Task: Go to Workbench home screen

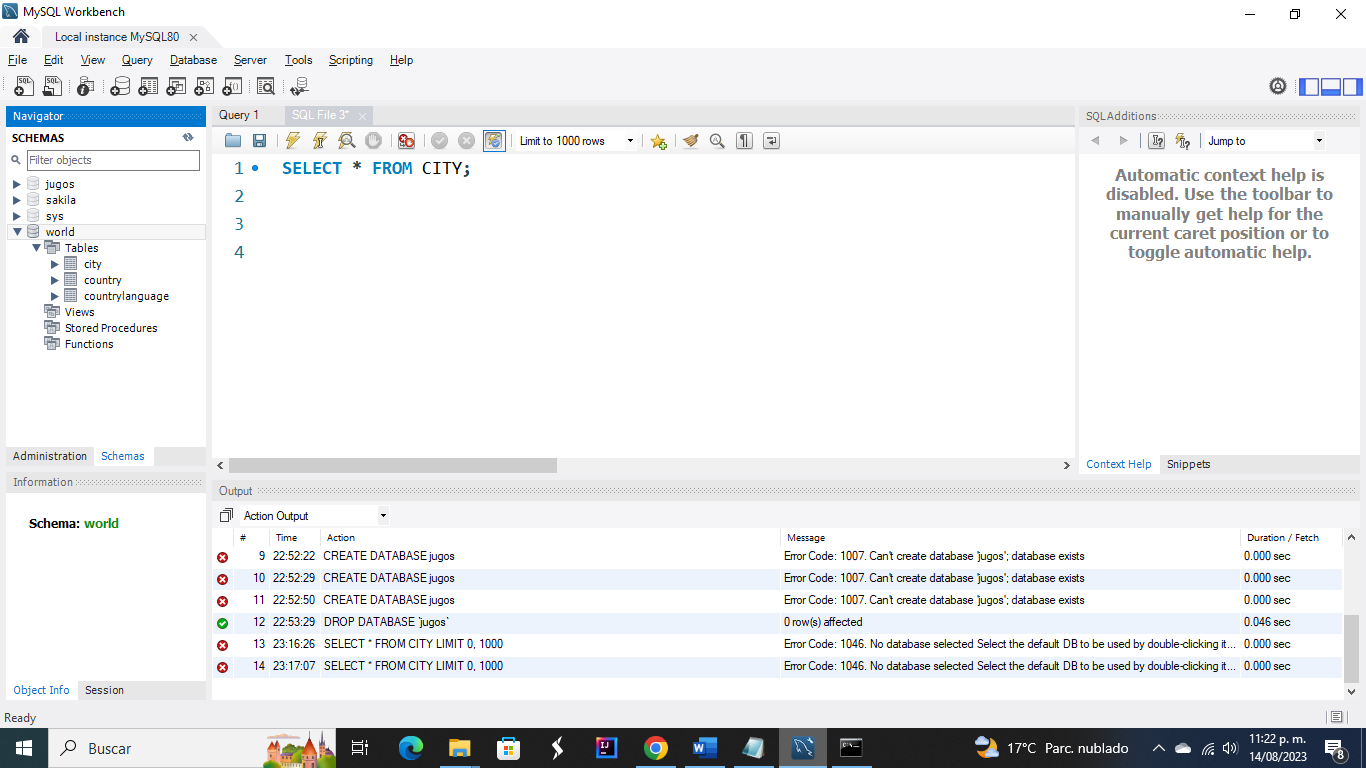Action: click(21, 37)
